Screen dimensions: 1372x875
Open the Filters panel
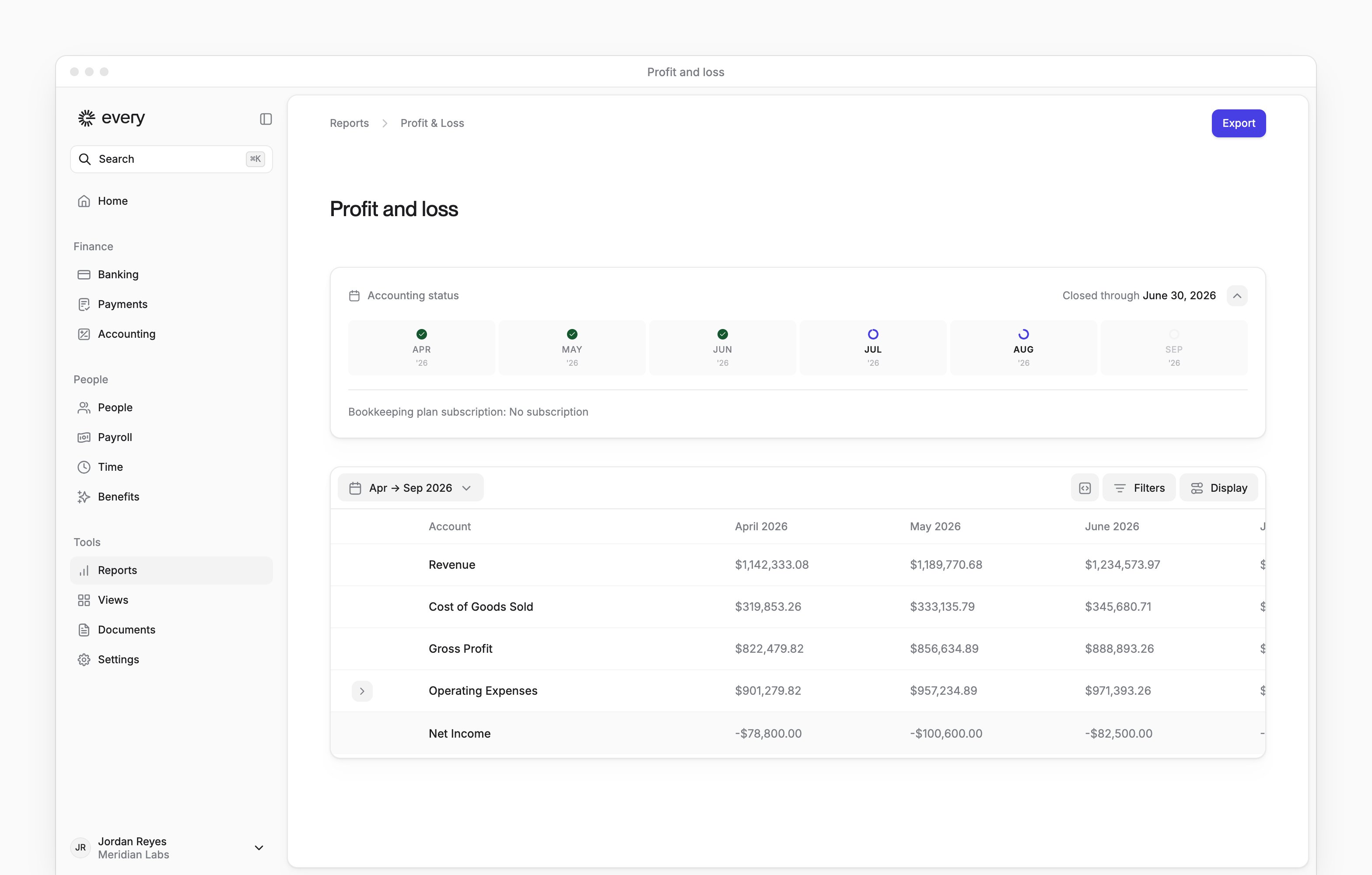[1138, 488]
